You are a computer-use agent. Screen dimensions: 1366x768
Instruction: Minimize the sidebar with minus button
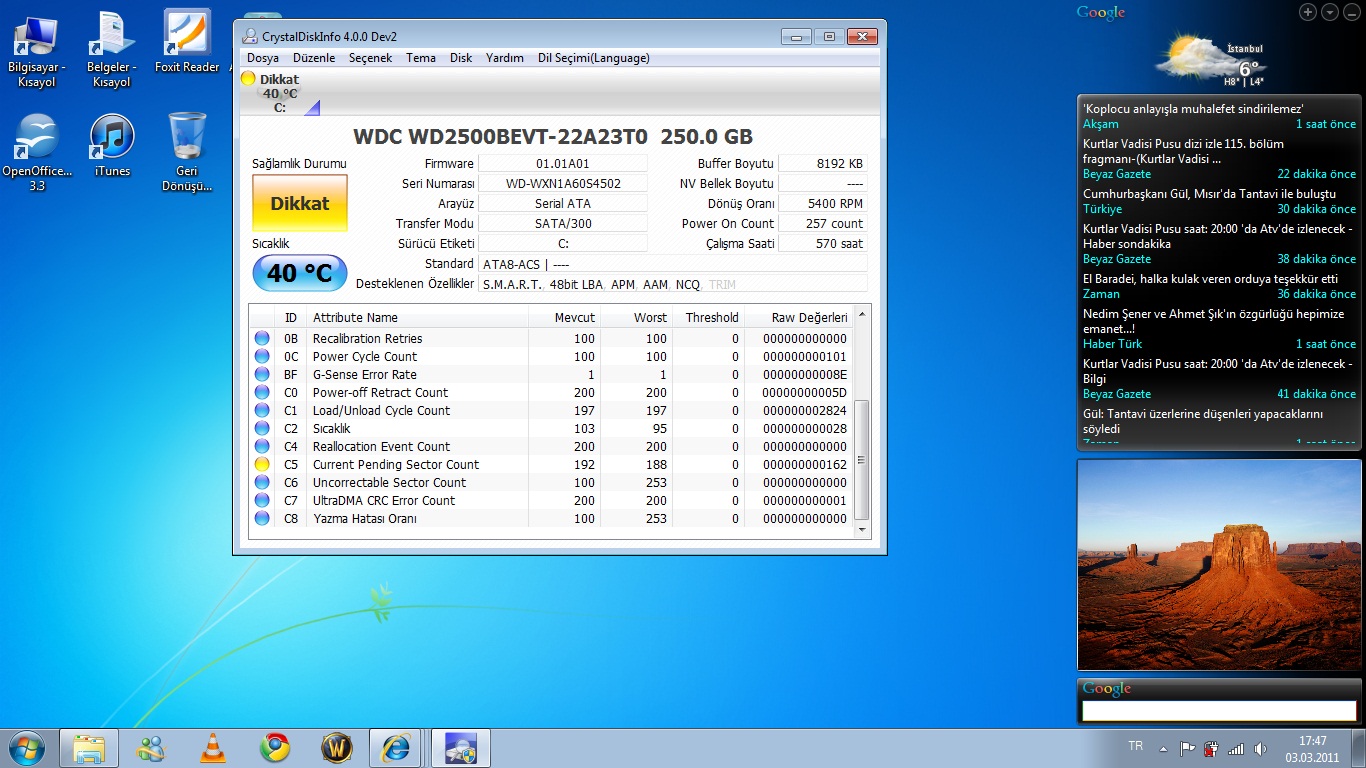point(1351,12)
